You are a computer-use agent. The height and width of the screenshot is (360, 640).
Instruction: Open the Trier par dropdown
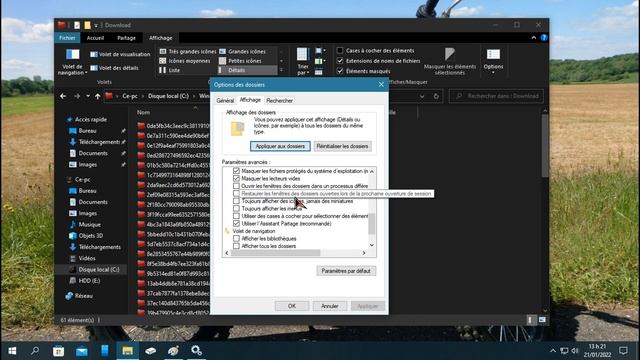[302, 62]
